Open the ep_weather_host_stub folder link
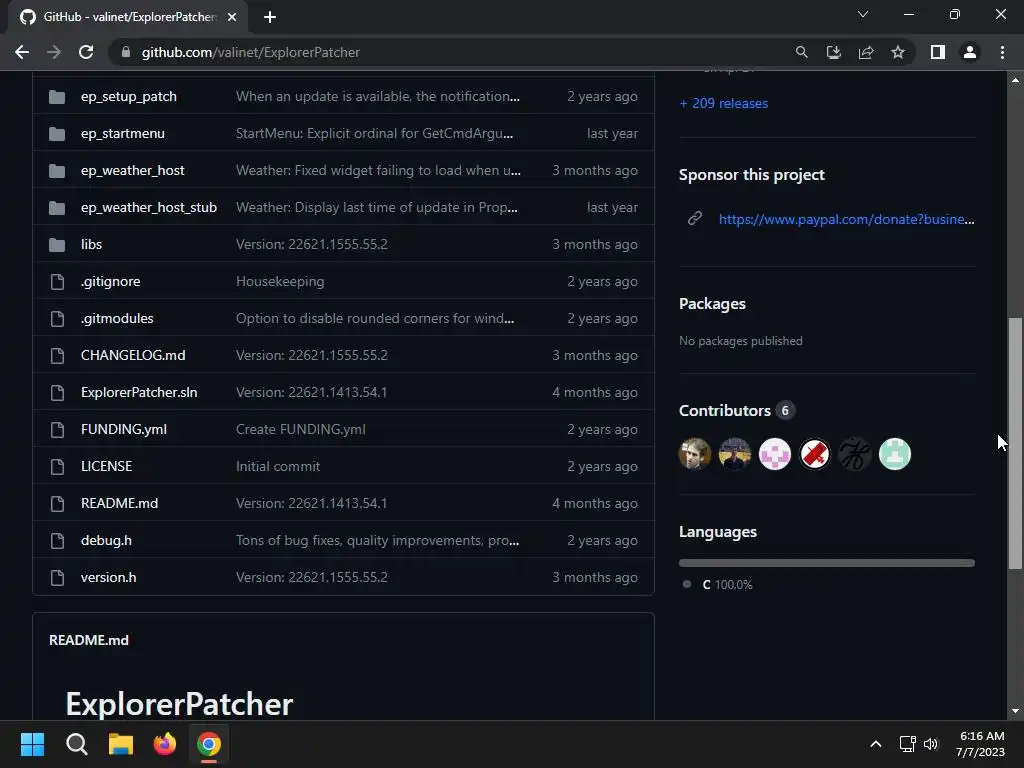 click(x=149, y=208)
